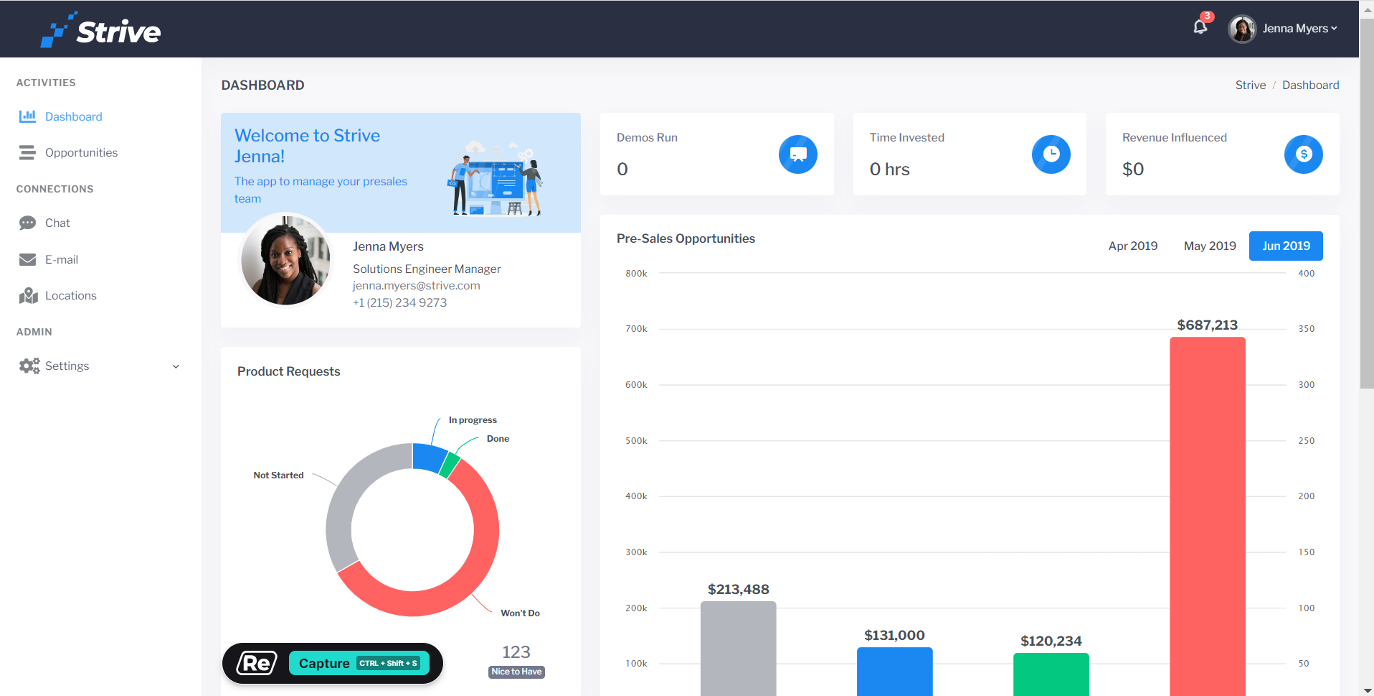Expand the Settings section in the sidebar
Screen dimensions: 1374x696
tap(176, 366)
